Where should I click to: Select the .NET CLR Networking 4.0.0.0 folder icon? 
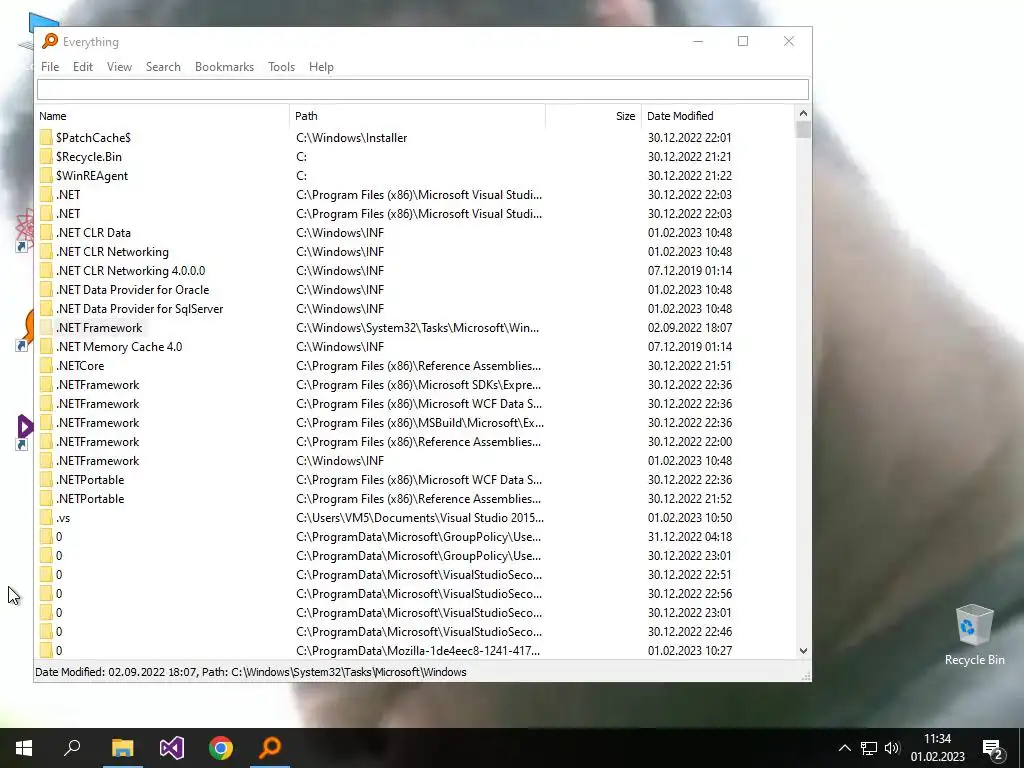(x=46, y=270)
